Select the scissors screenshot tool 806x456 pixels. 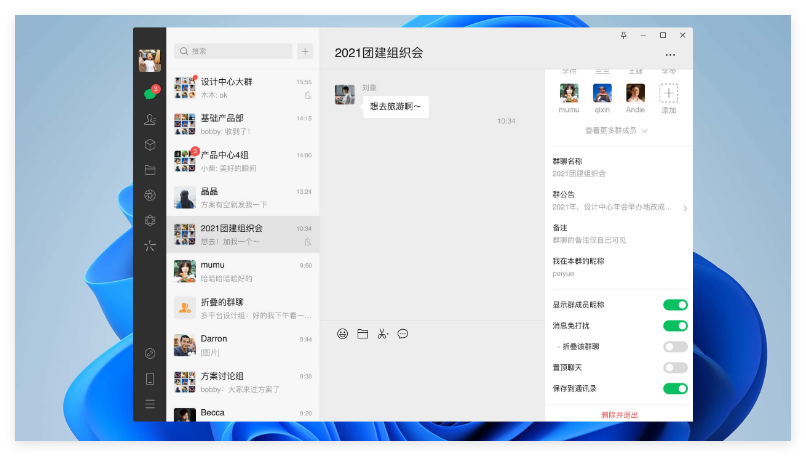(383, 334)
